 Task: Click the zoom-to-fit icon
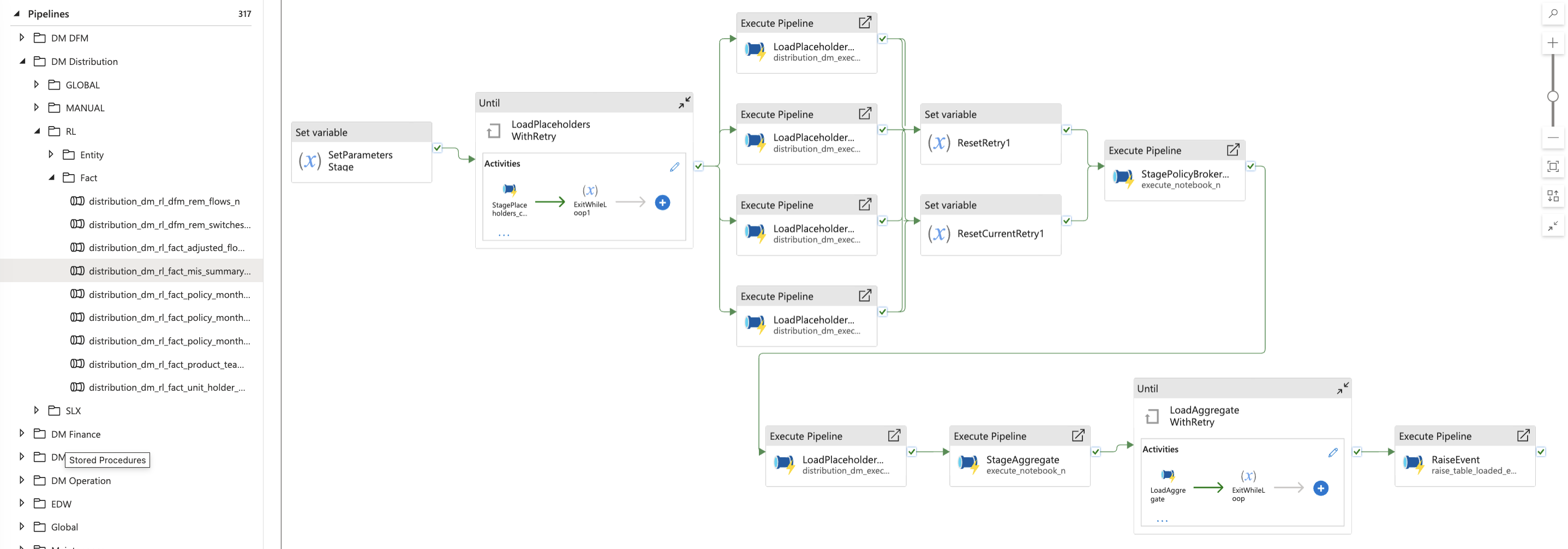pos(1553,167)
